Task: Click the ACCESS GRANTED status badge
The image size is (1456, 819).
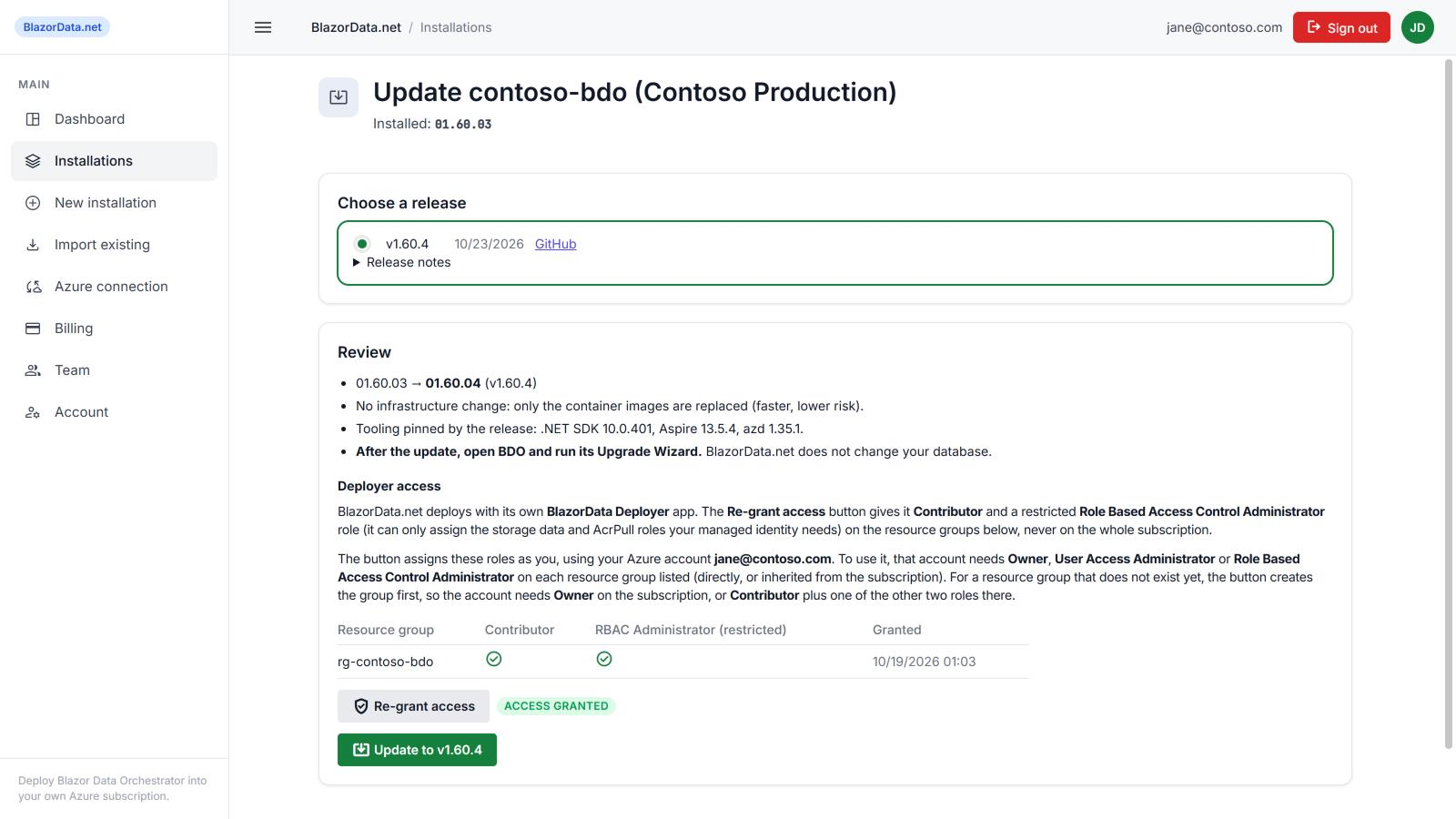Action: click(x=556, y=706)
